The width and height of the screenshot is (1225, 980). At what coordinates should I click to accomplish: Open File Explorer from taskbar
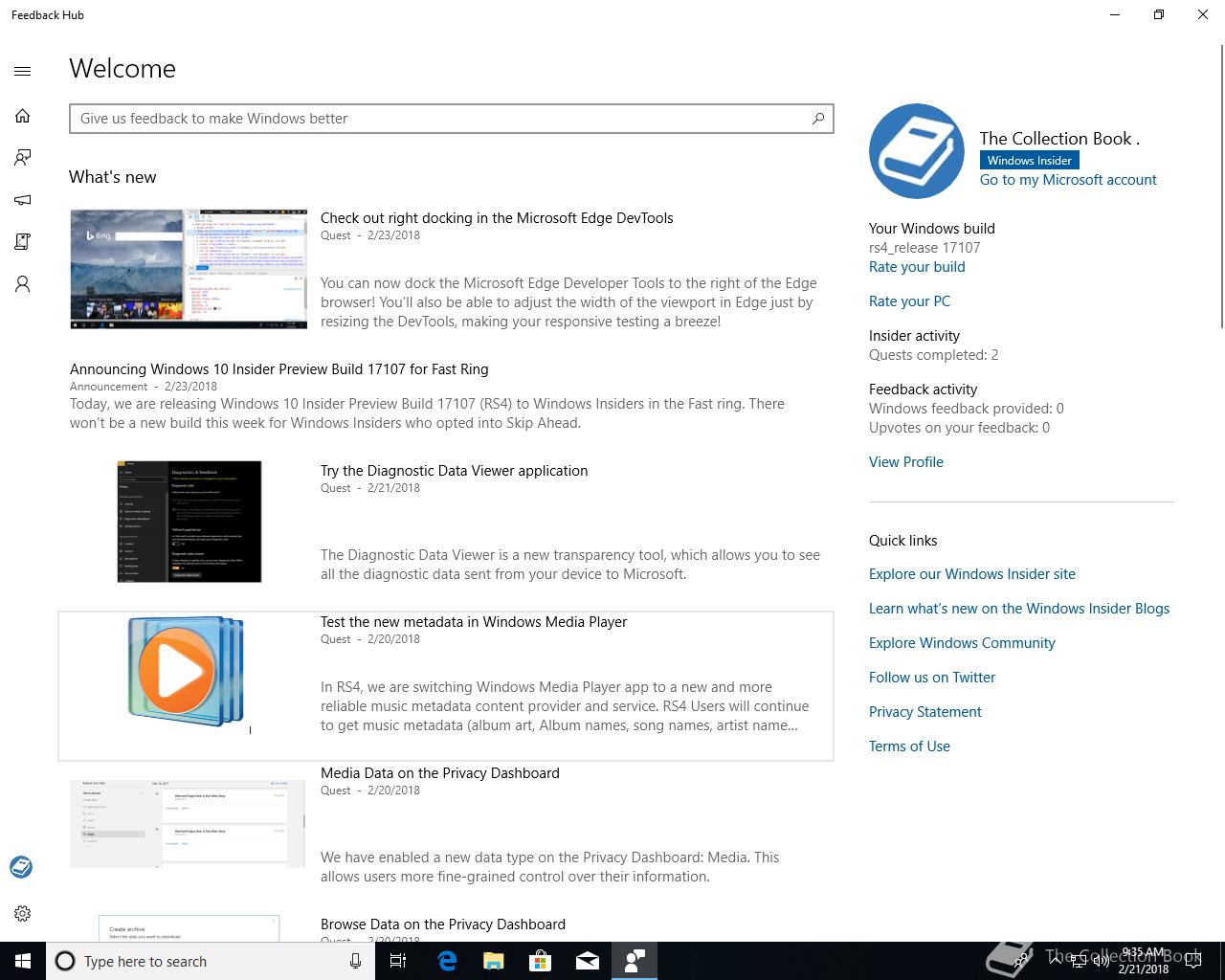(x=494, y=961)
